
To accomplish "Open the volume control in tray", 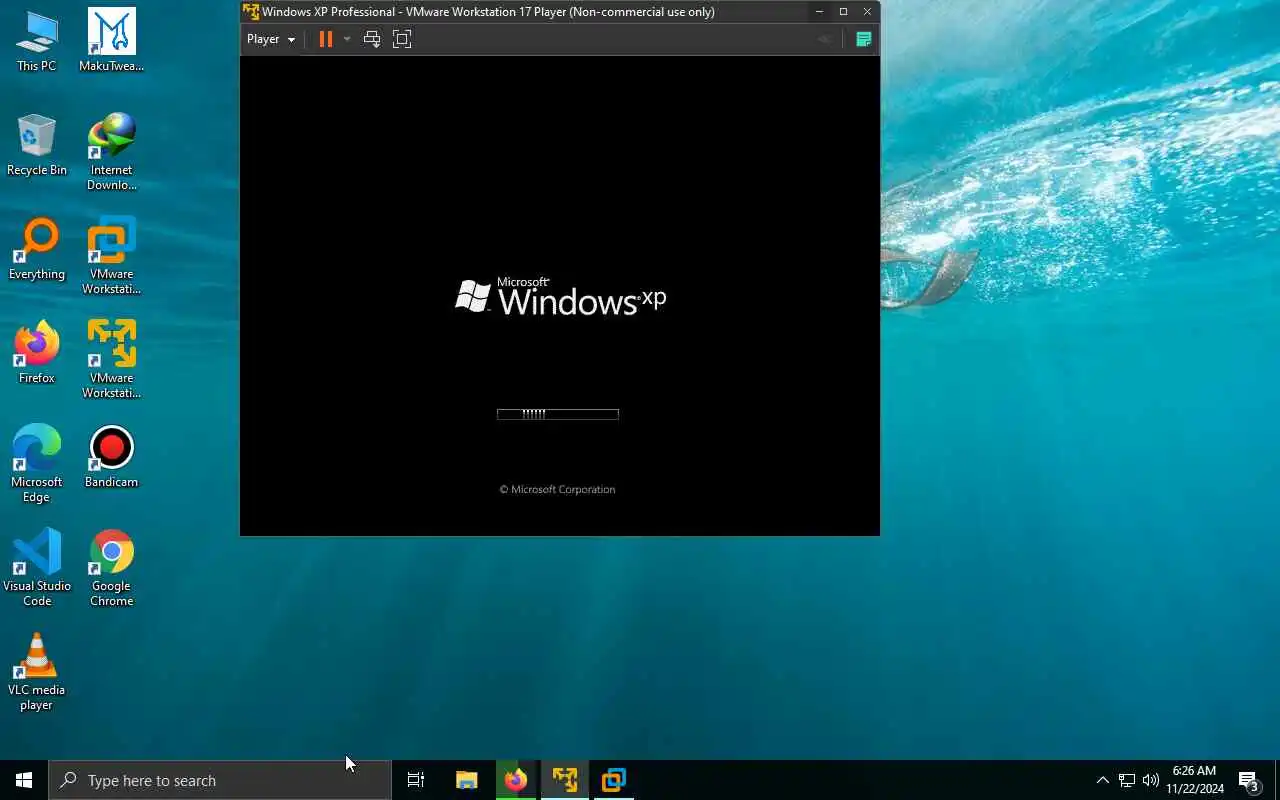I will pos(1151,780).
